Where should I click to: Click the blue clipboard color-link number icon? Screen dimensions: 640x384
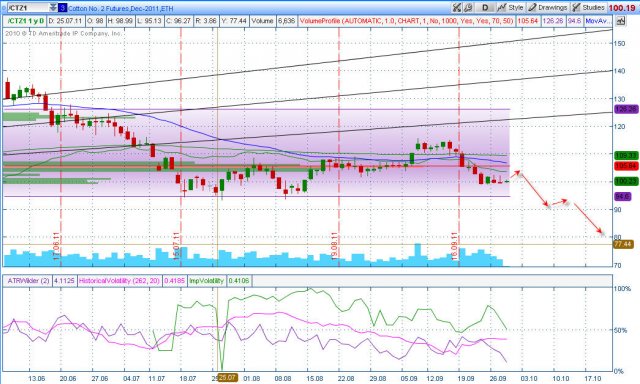62,8
